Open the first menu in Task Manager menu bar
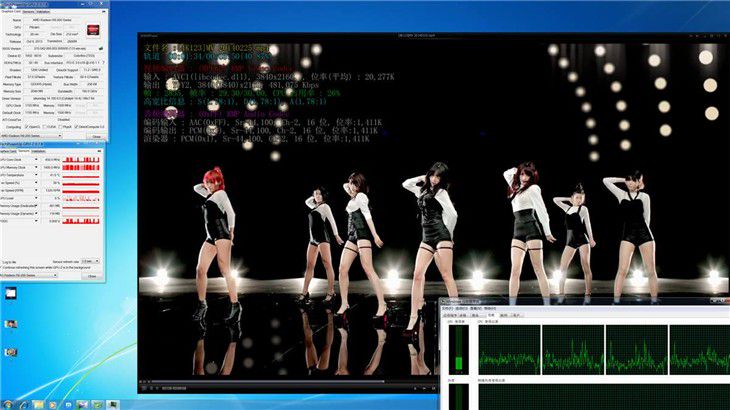This screenshot has width=730, height=410. coord(447,309)
